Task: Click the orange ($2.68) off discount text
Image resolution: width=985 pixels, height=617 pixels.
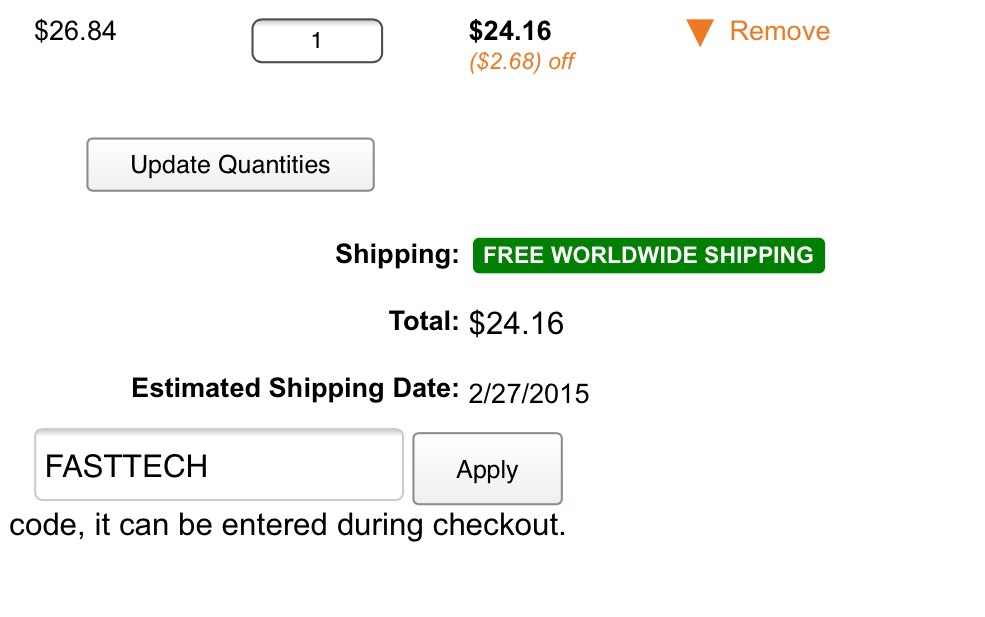Action: click(521, 61)
